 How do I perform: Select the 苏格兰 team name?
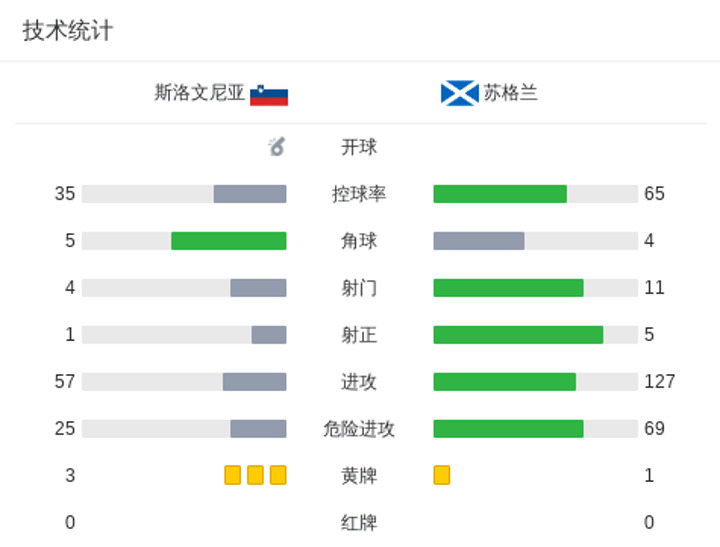(x=511, y=93)
